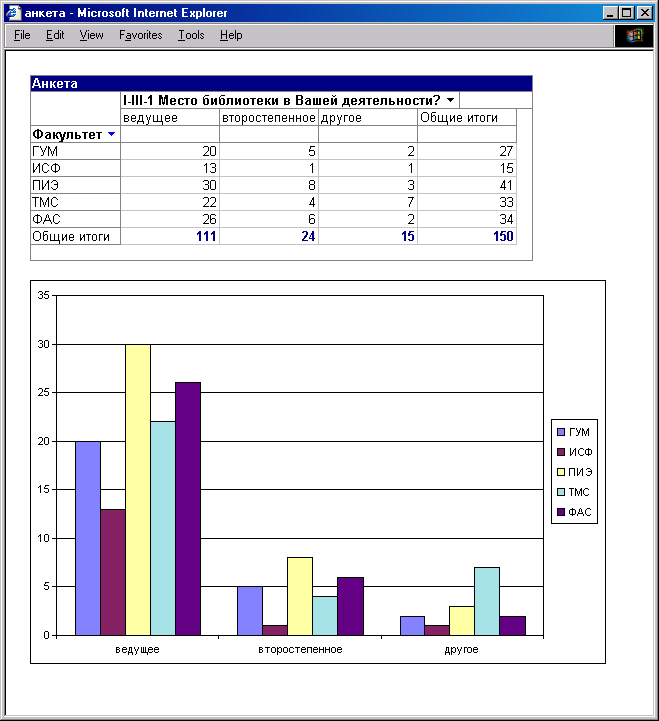
Task: Click the ТМС row total cell 33
Action: pyautogui.click(x=467, y=202)
